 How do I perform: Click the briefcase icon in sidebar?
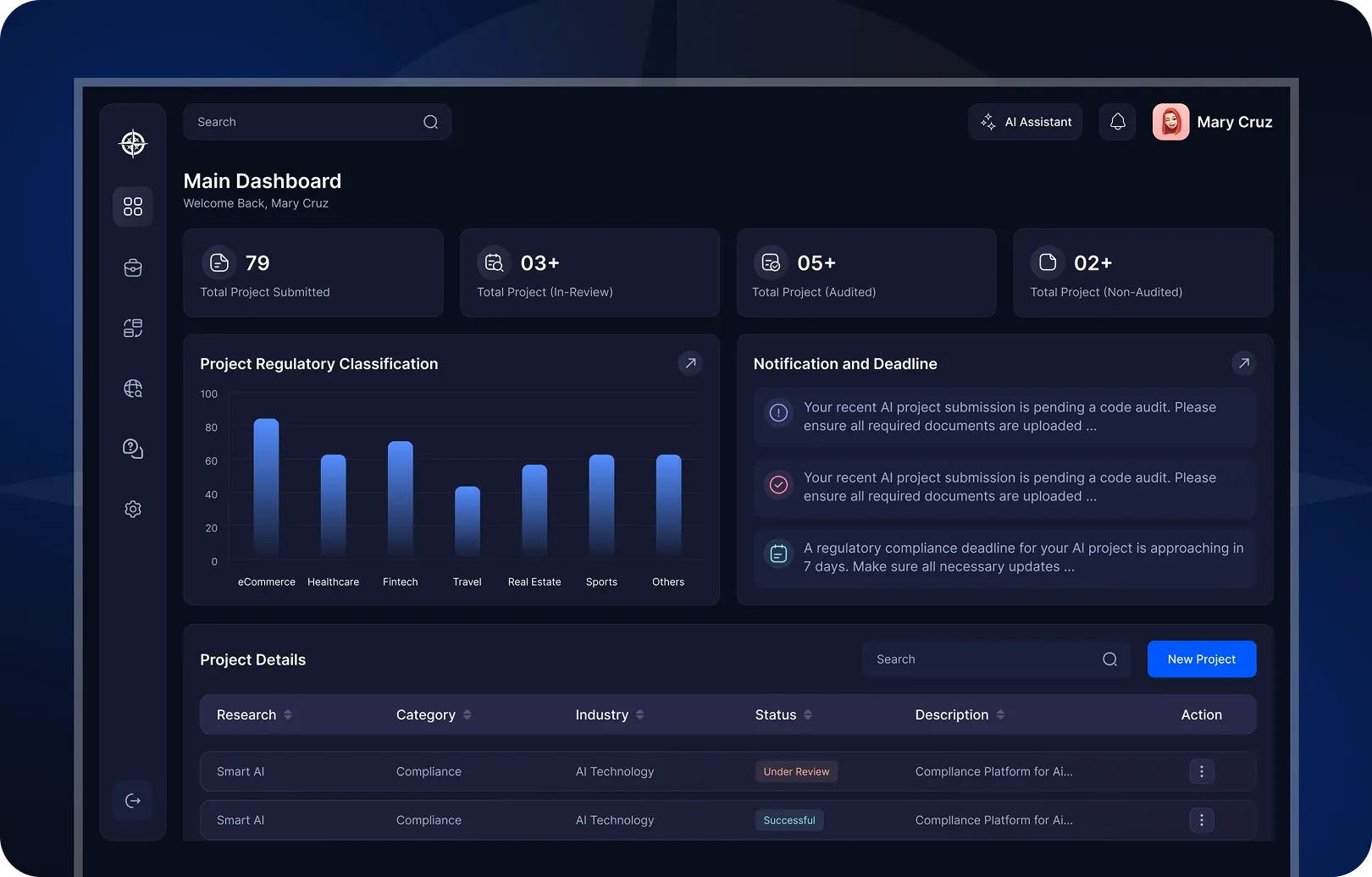(x=133, y=268)
